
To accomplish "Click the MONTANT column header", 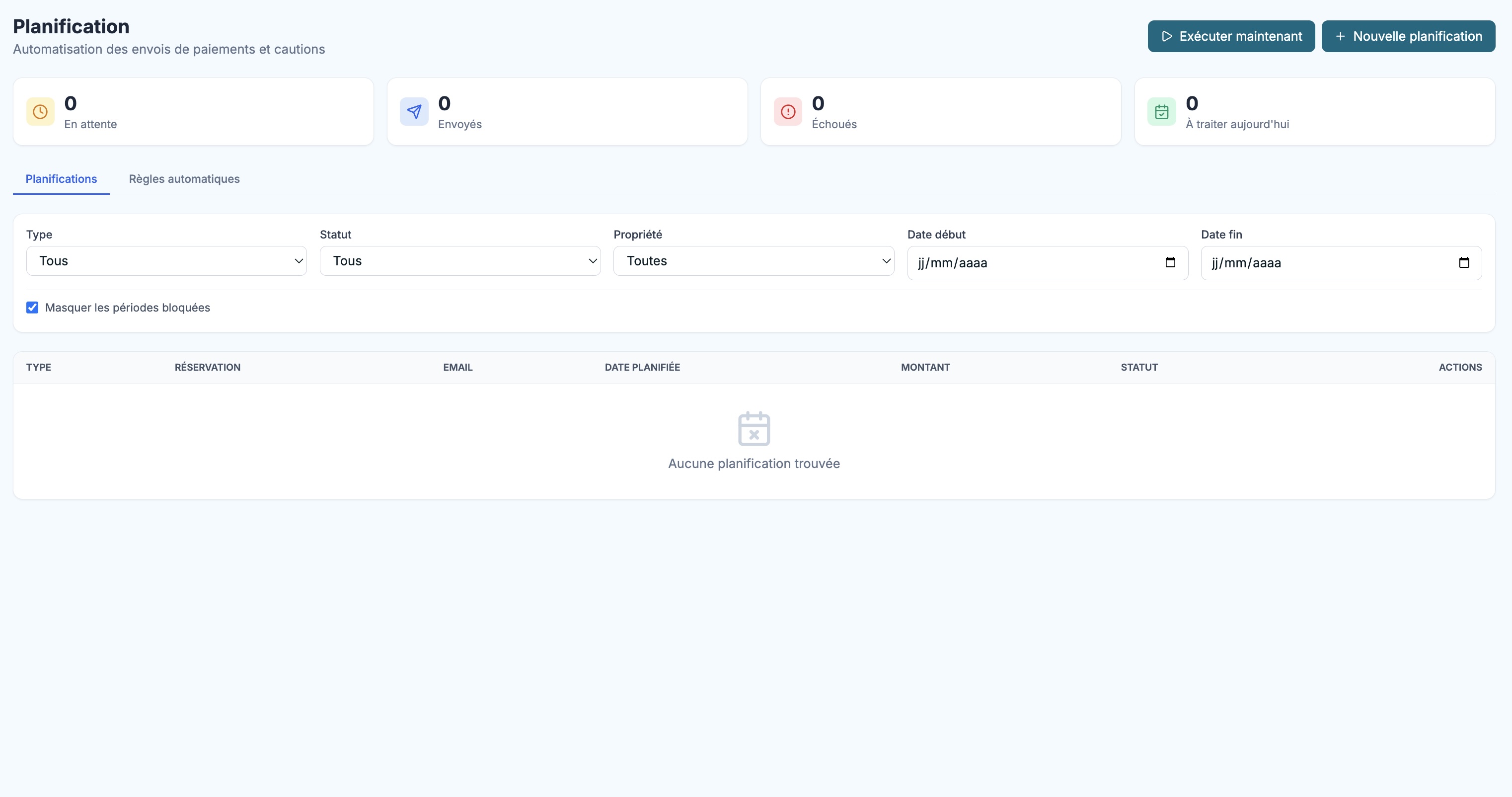I will pyautogui.click(x=925, y=367).
